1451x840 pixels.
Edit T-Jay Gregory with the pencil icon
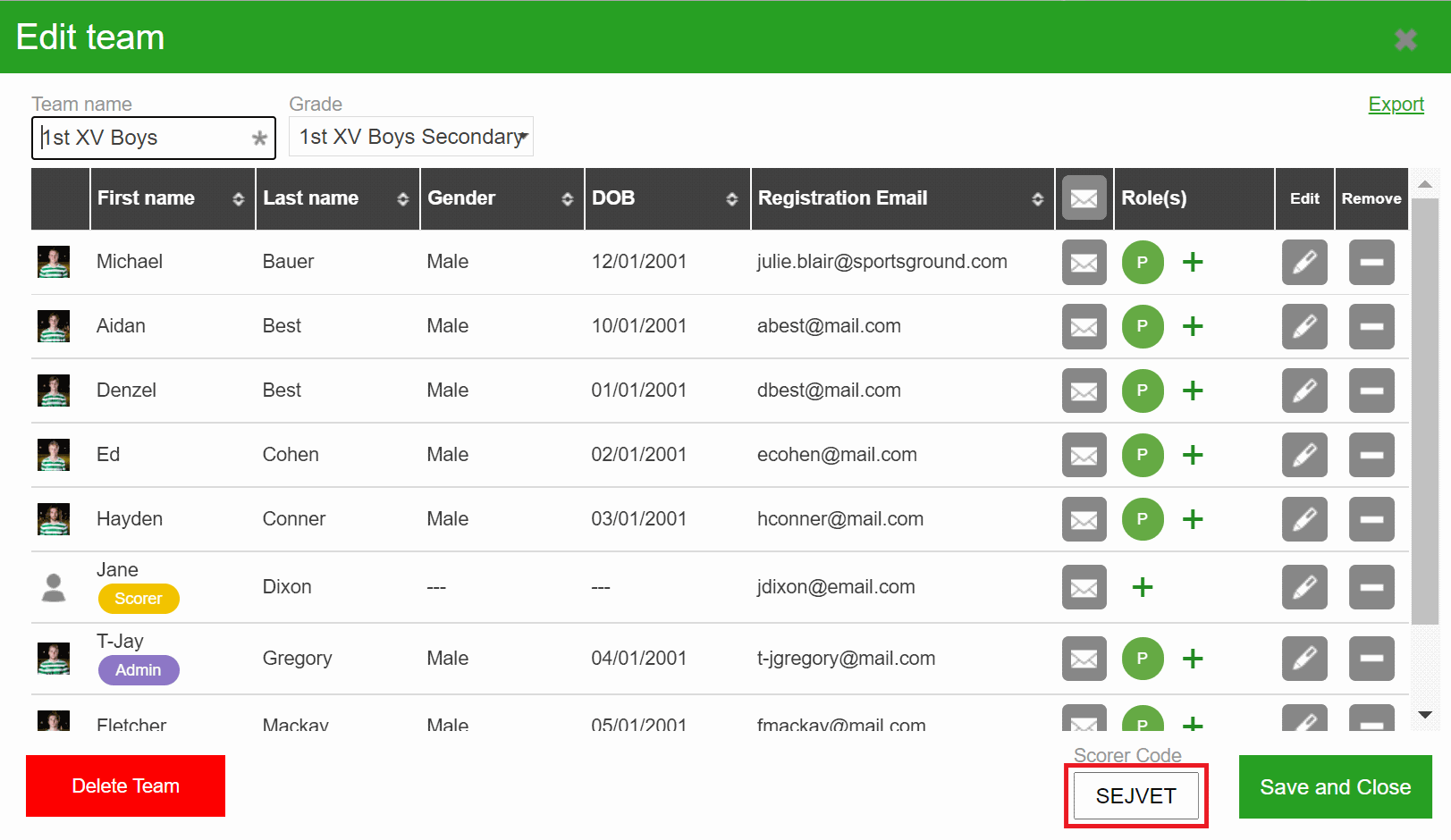(x=1303, y=659)
